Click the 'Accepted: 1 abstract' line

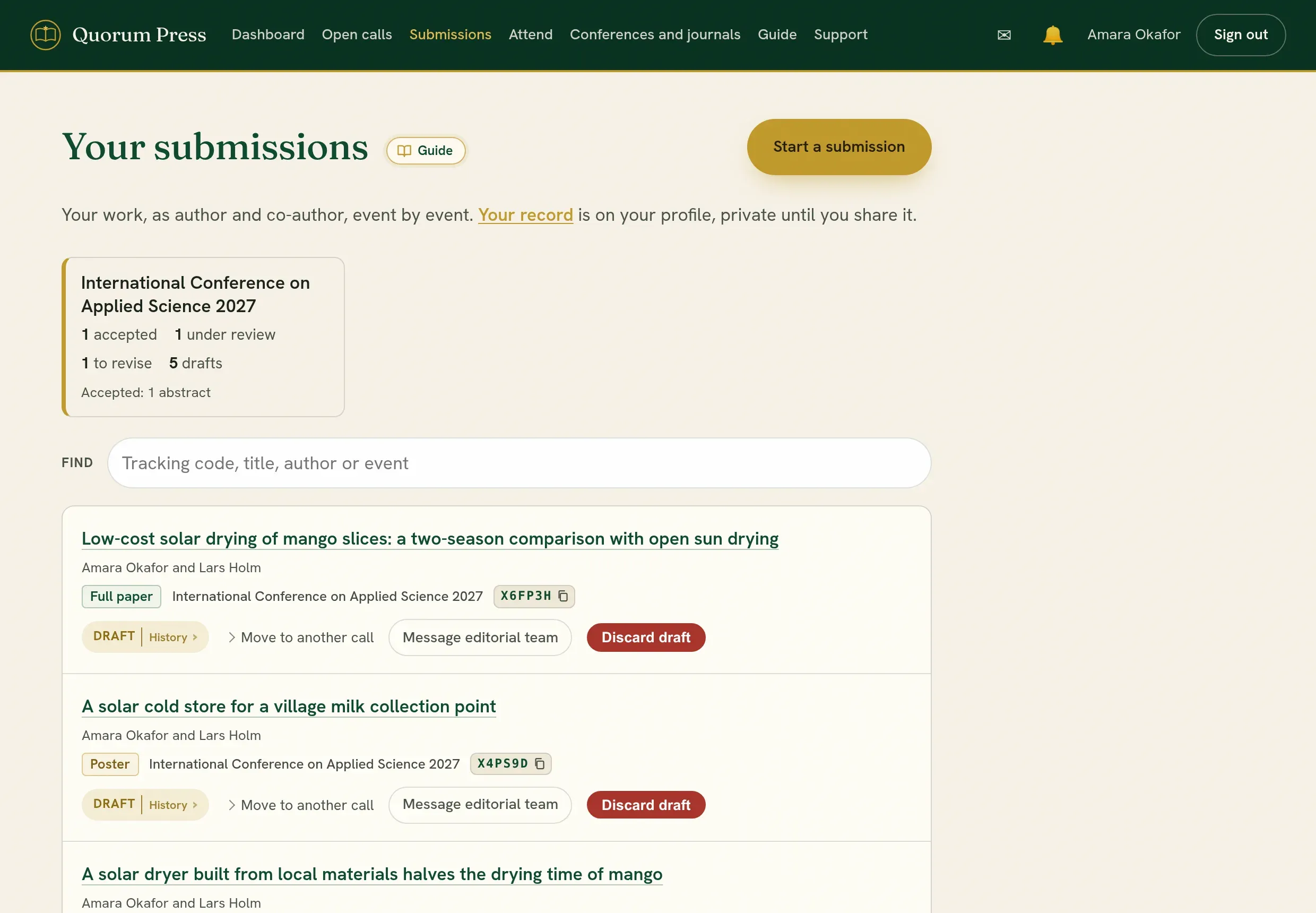[x=146, y=392]
